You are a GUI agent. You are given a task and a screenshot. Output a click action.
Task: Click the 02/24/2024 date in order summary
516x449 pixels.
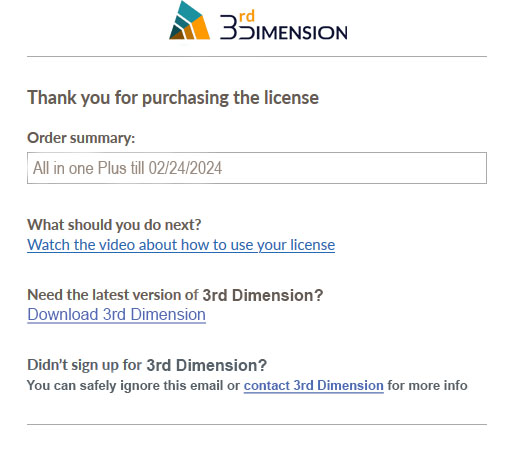tap(185, 168)
